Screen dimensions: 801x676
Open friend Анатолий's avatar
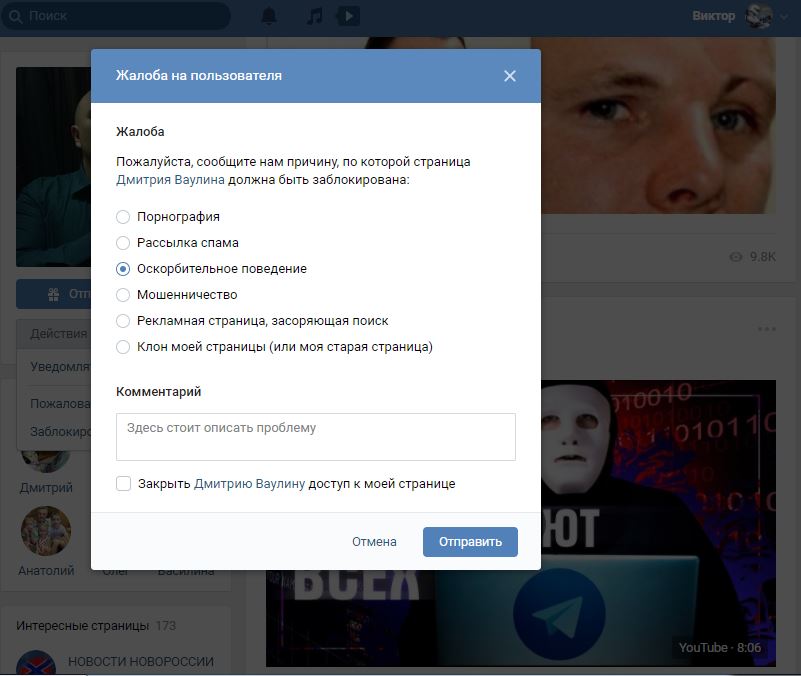click(x=46, y=531)
